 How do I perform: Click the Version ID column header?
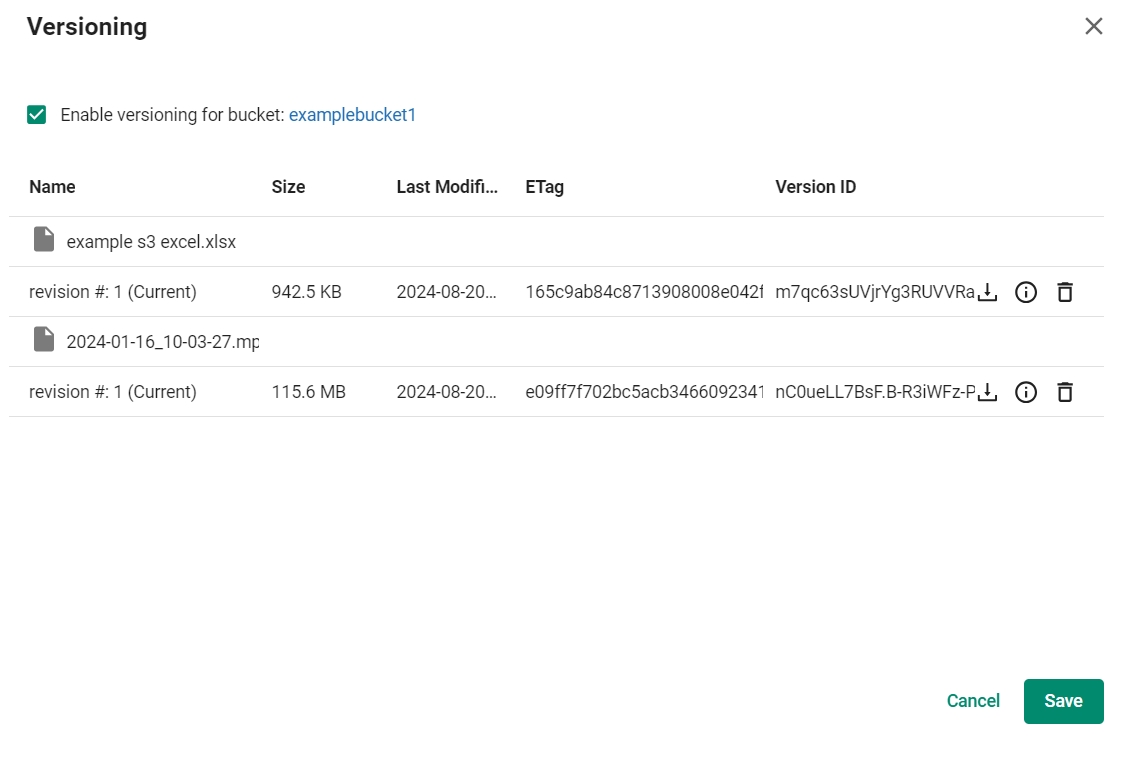point(815,187)
